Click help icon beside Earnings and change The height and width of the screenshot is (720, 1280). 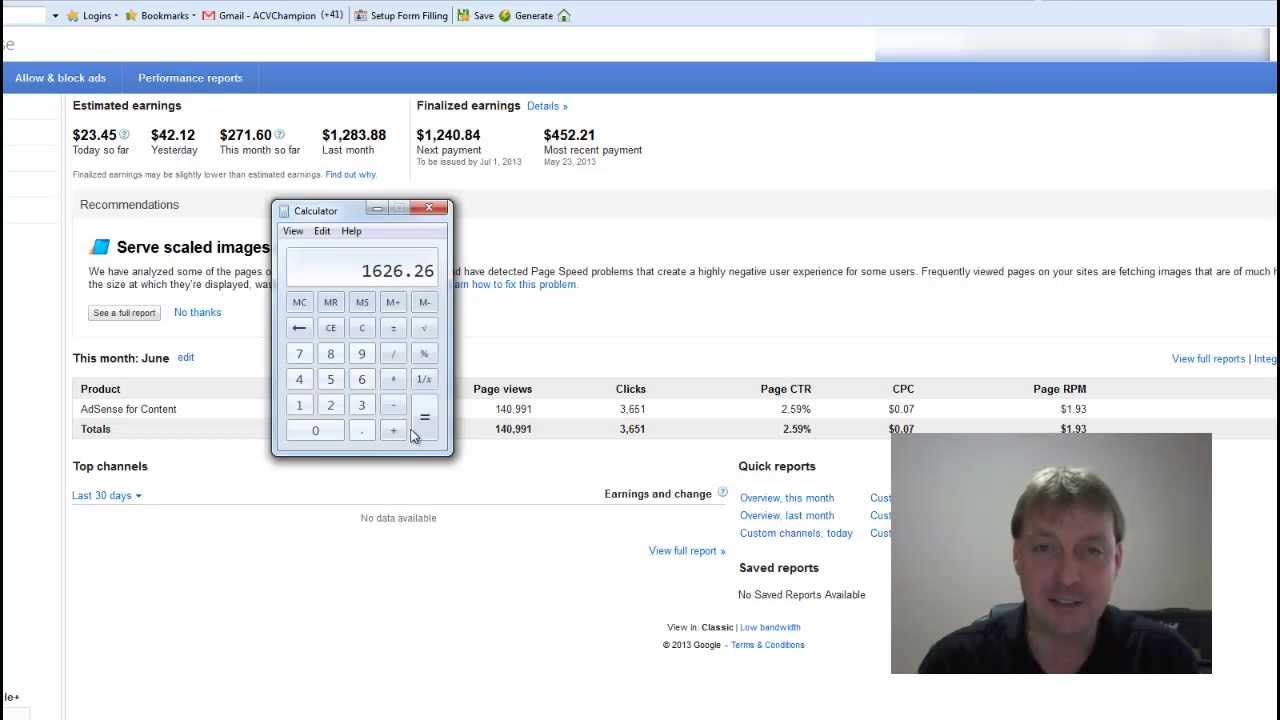(x=722, y=493)
